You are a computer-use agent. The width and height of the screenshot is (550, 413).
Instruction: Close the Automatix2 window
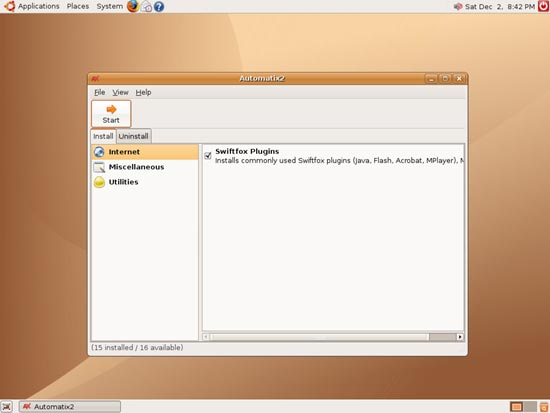coord(459,79)
